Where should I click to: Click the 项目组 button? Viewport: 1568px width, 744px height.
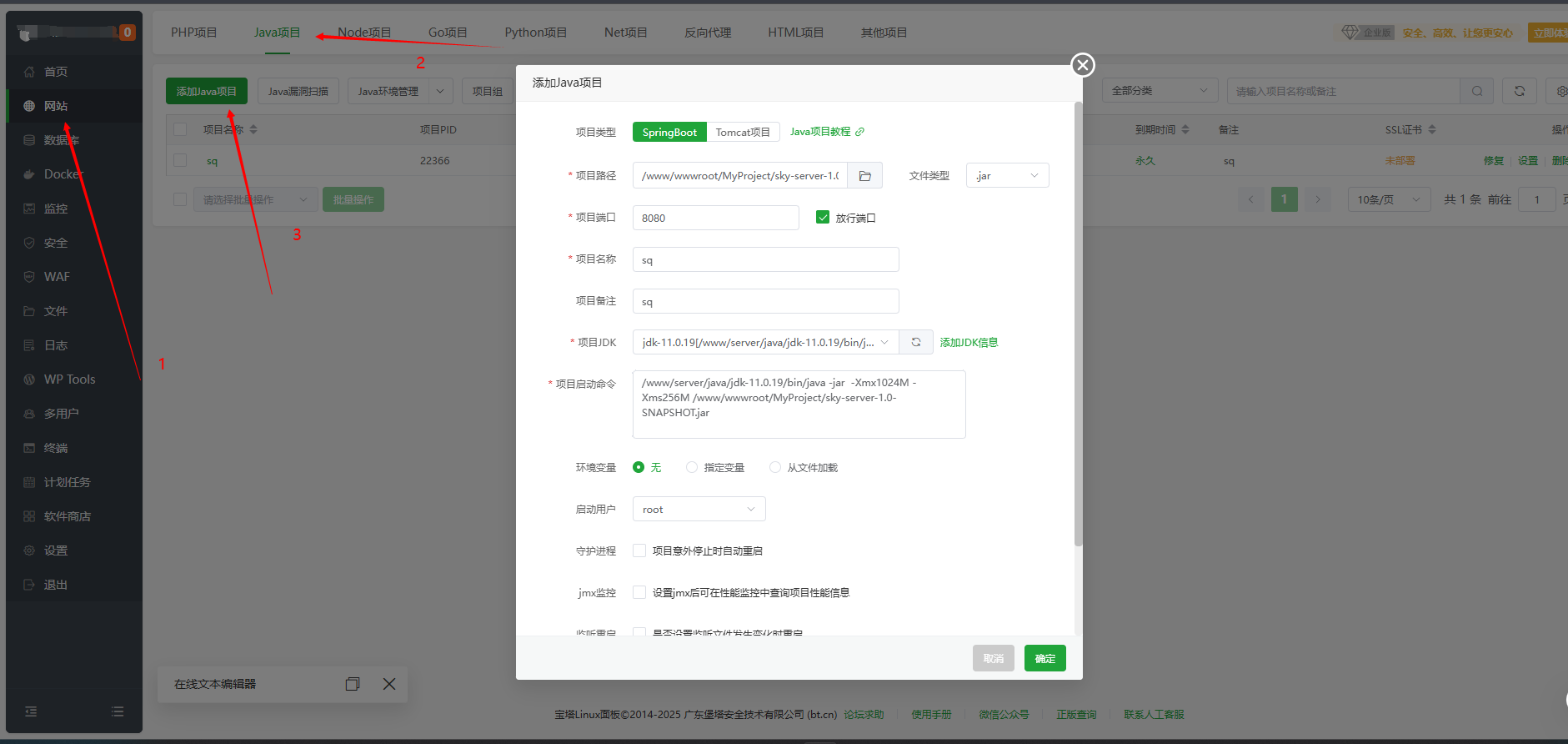pyautogui.click(x=487, y=91)
